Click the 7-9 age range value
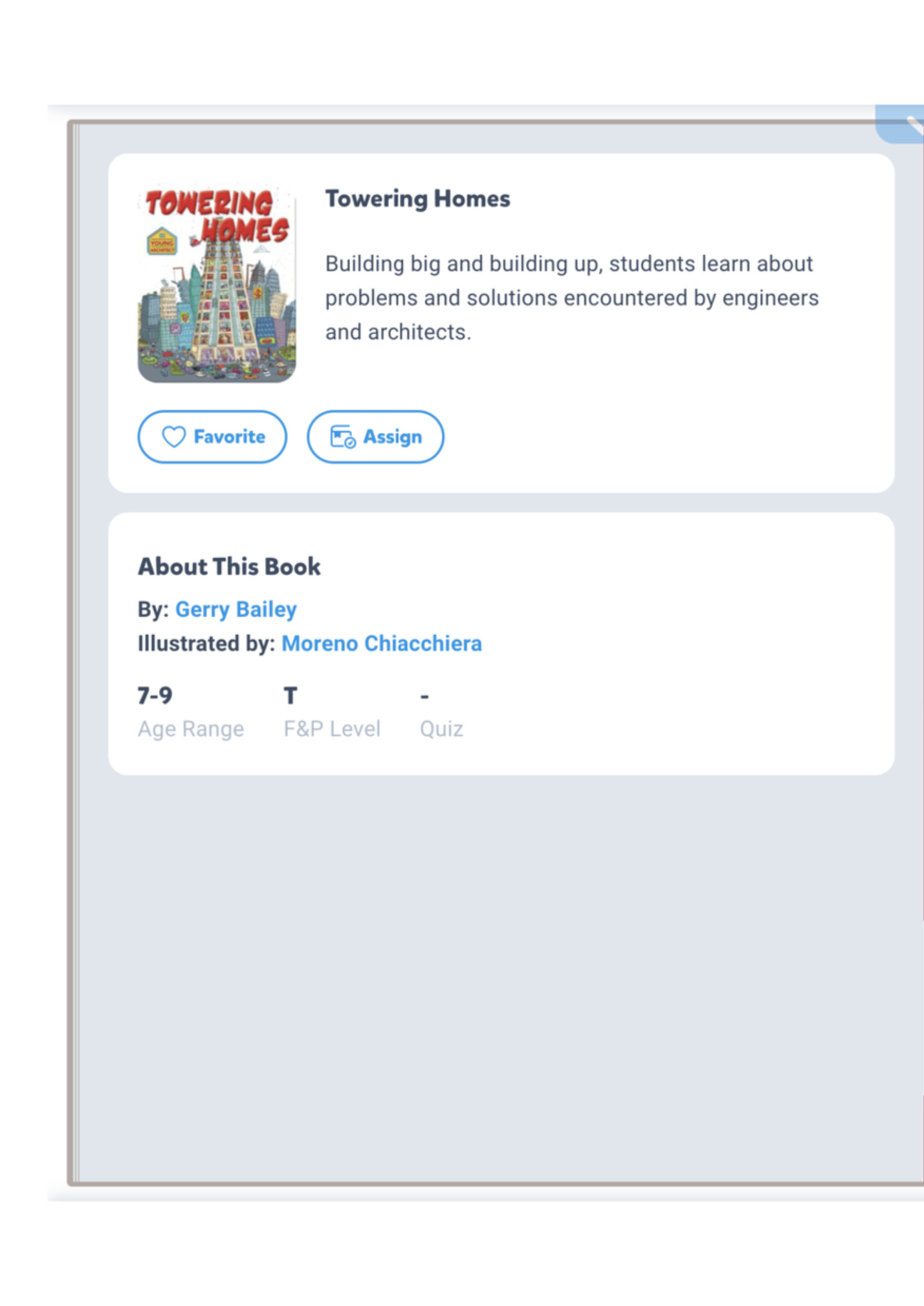 point(155,695)
